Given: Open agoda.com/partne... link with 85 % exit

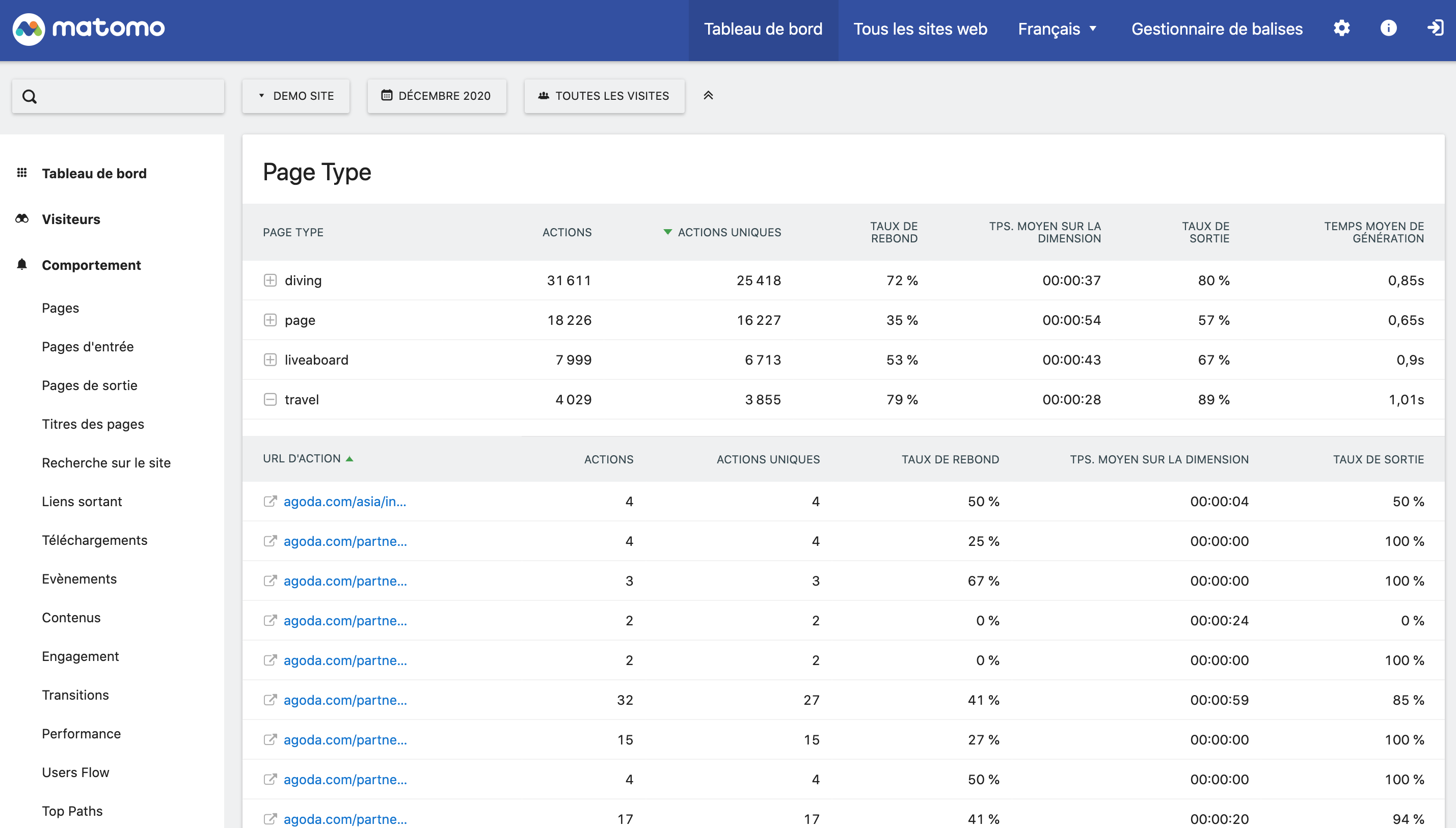Looking at the screenshot, I should point(345,700).
